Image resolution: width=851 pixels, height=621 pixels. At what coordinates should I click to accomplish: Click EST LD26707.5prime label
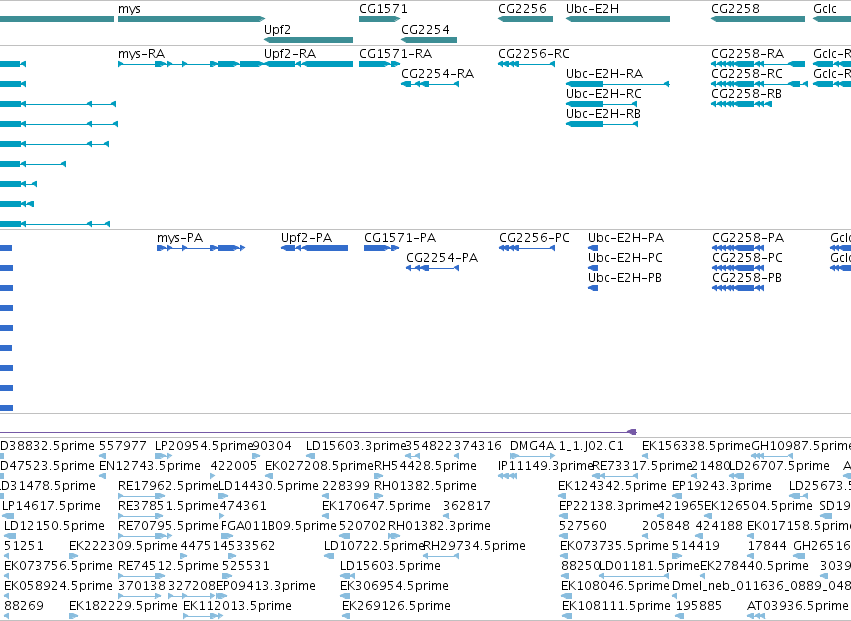[x=779, y=466]
